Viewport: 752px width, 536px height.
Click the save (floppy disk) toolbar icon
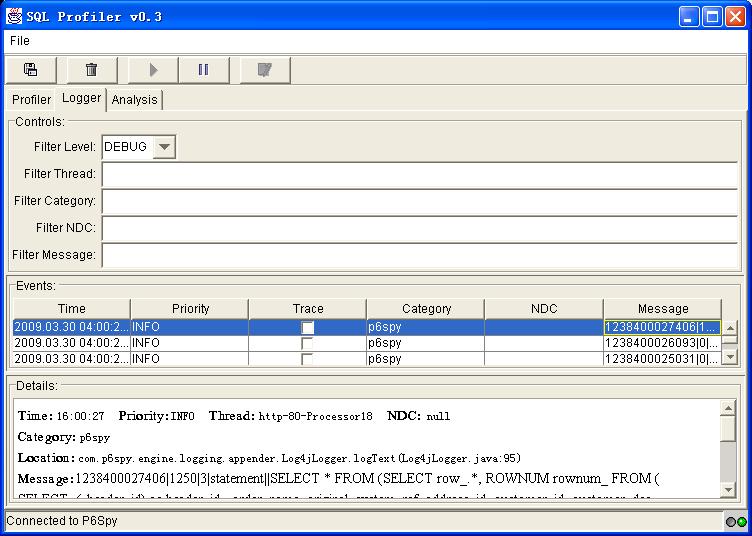tap(31, 70)
